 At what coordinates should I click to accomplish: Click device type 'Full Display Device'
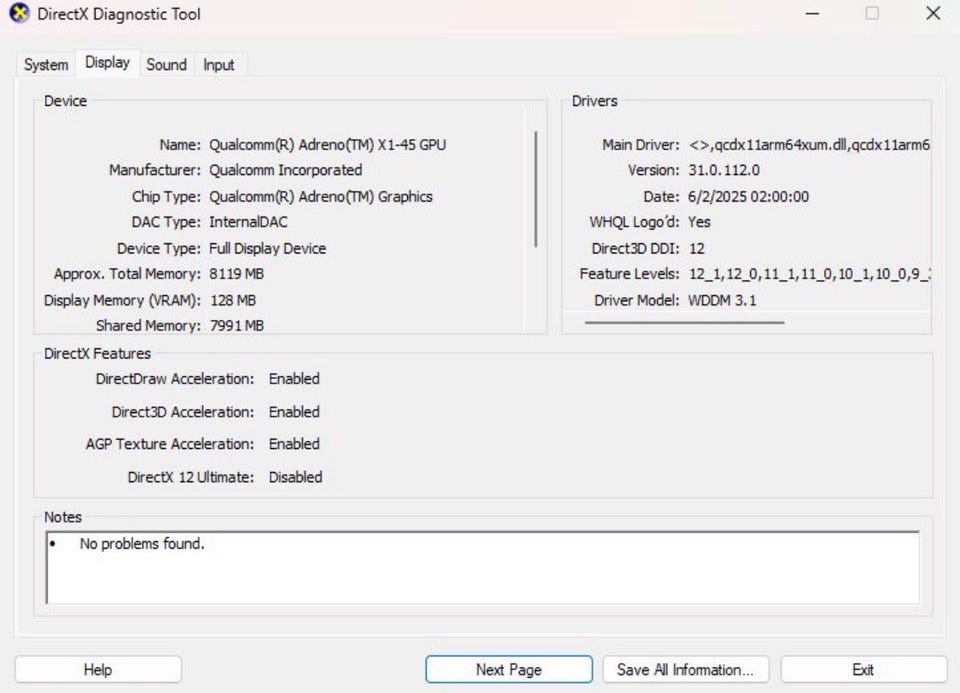[x=268, y=249]
